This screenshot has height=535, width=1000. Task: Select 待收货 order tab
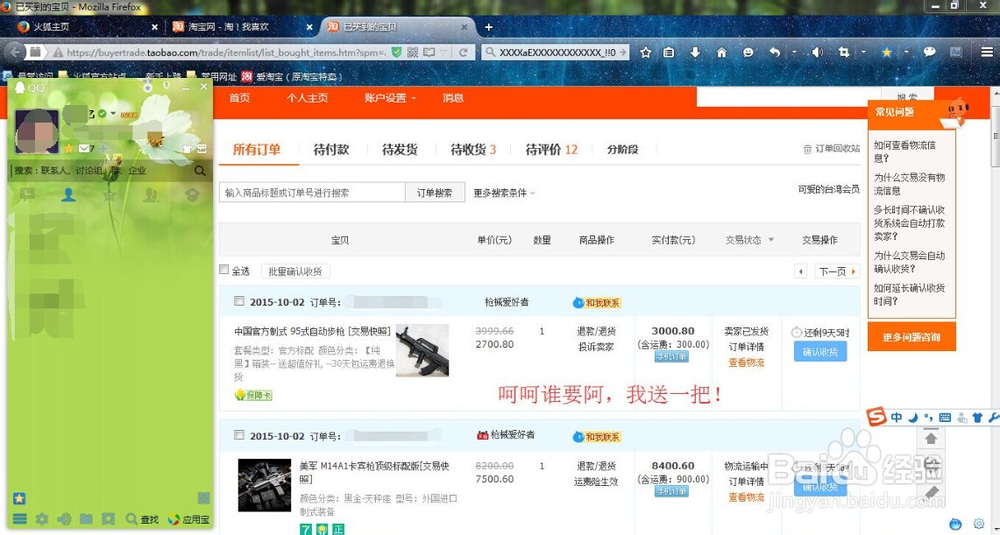point(473,150)
